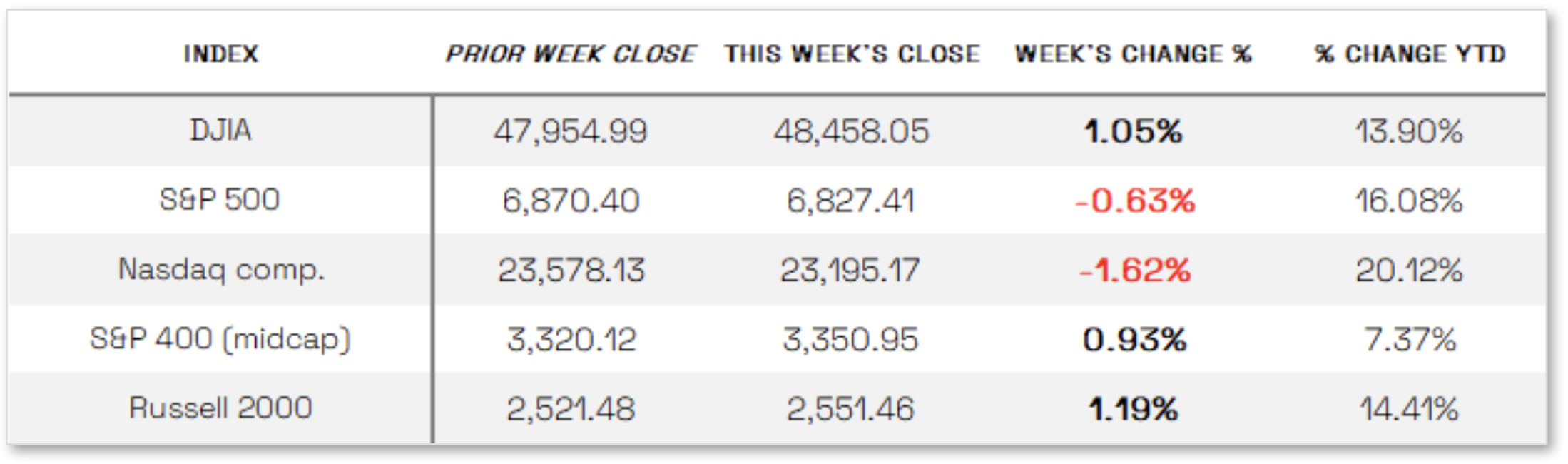The width and height of the screenshot is (1568, 464).
Task: Click the S&P 400 close value 3,350.95
Action: (x=850, y=340)
